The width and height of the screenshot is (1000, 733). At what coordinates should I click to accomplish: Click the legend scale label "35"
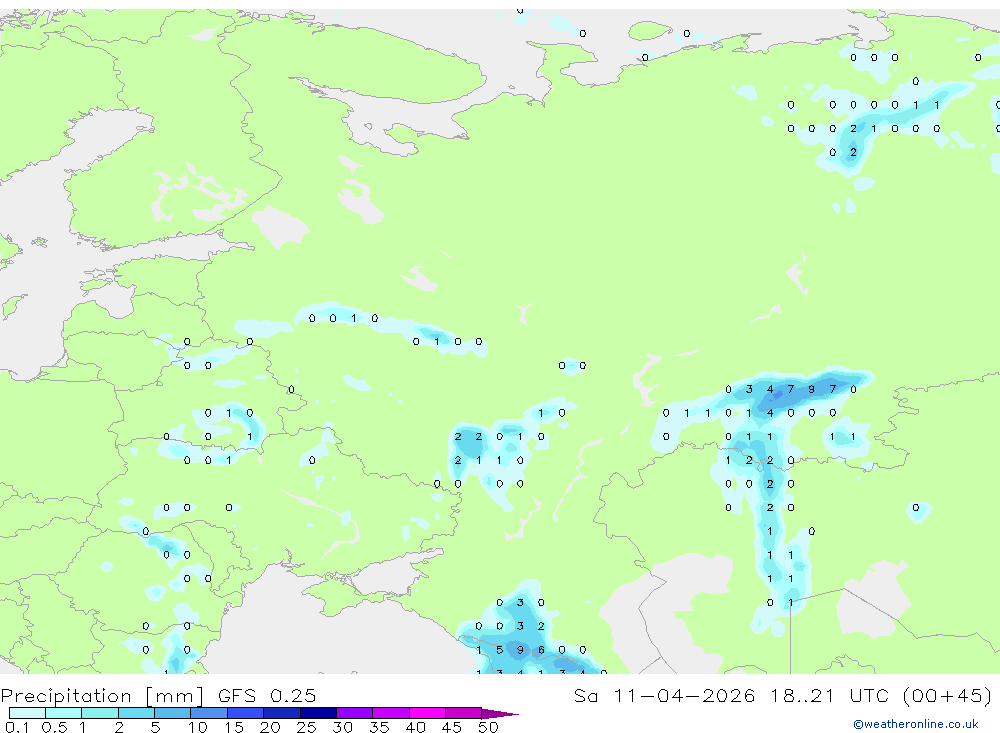pos(379,727)
